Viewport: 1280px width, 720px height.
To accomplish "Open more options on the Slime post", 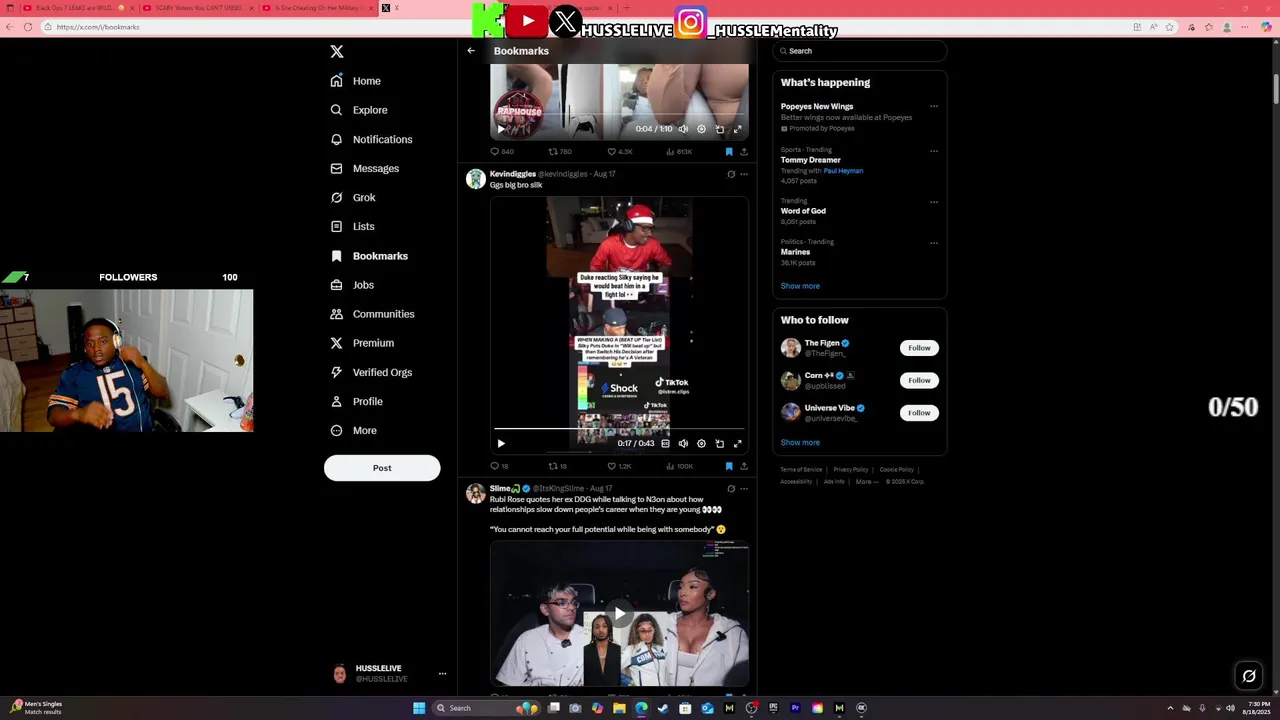I will 744,489.
